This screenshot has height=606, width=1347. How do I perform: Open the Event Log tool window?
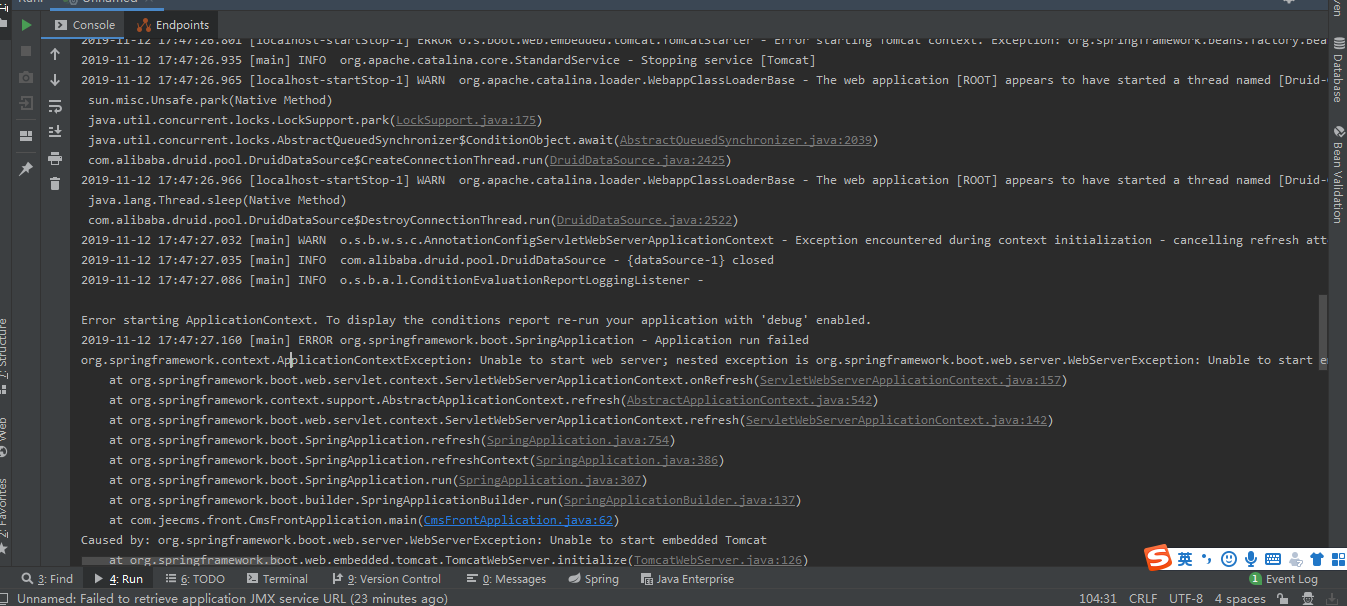[x=1284, y=579]
